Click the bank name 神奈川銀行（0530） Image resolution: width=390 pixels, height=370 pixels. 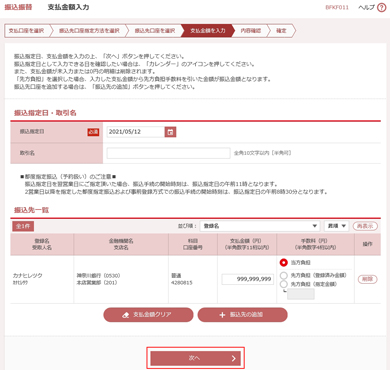(98, 276)
